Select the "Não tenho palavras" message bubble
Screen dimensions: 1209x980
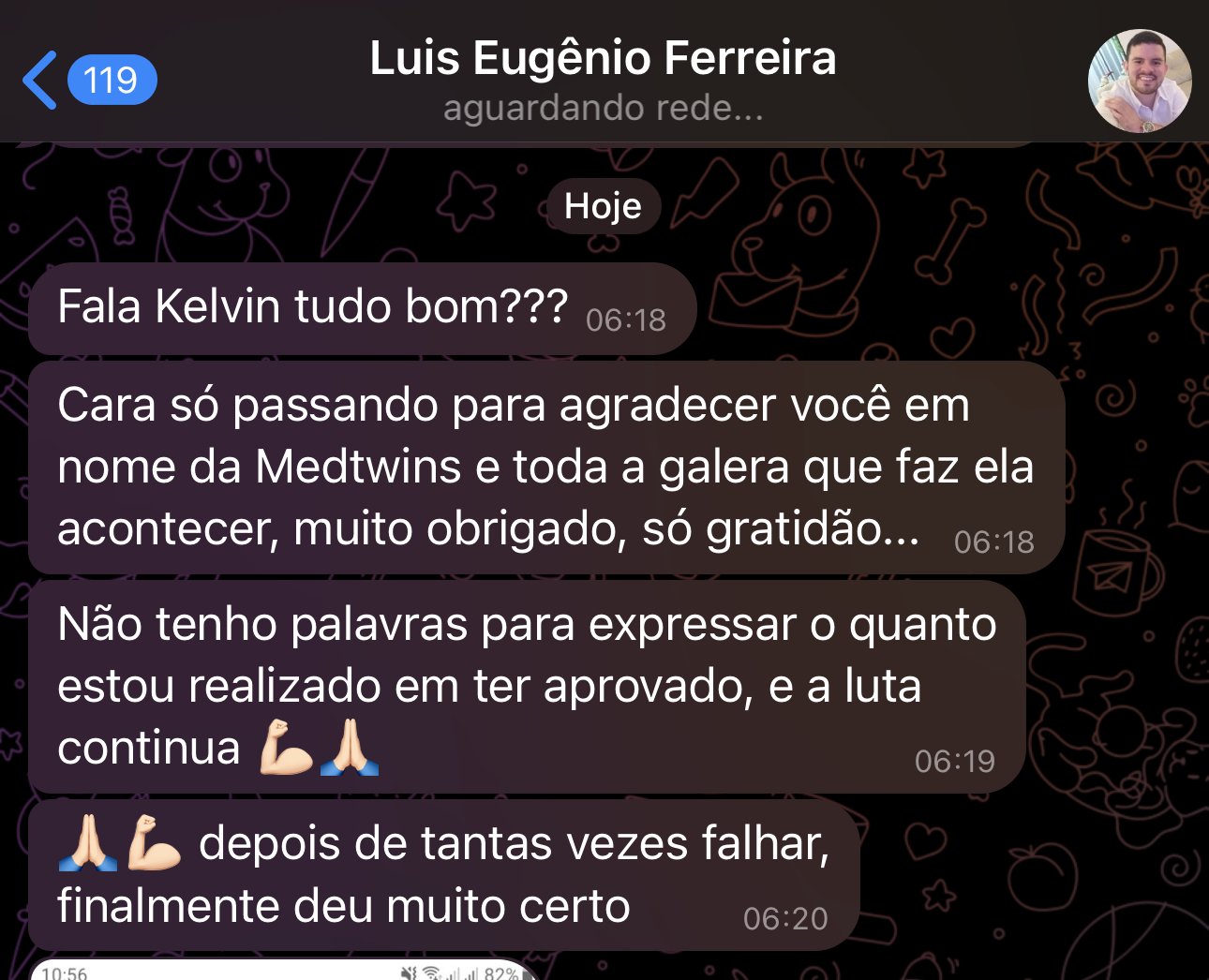click(527, 687)
